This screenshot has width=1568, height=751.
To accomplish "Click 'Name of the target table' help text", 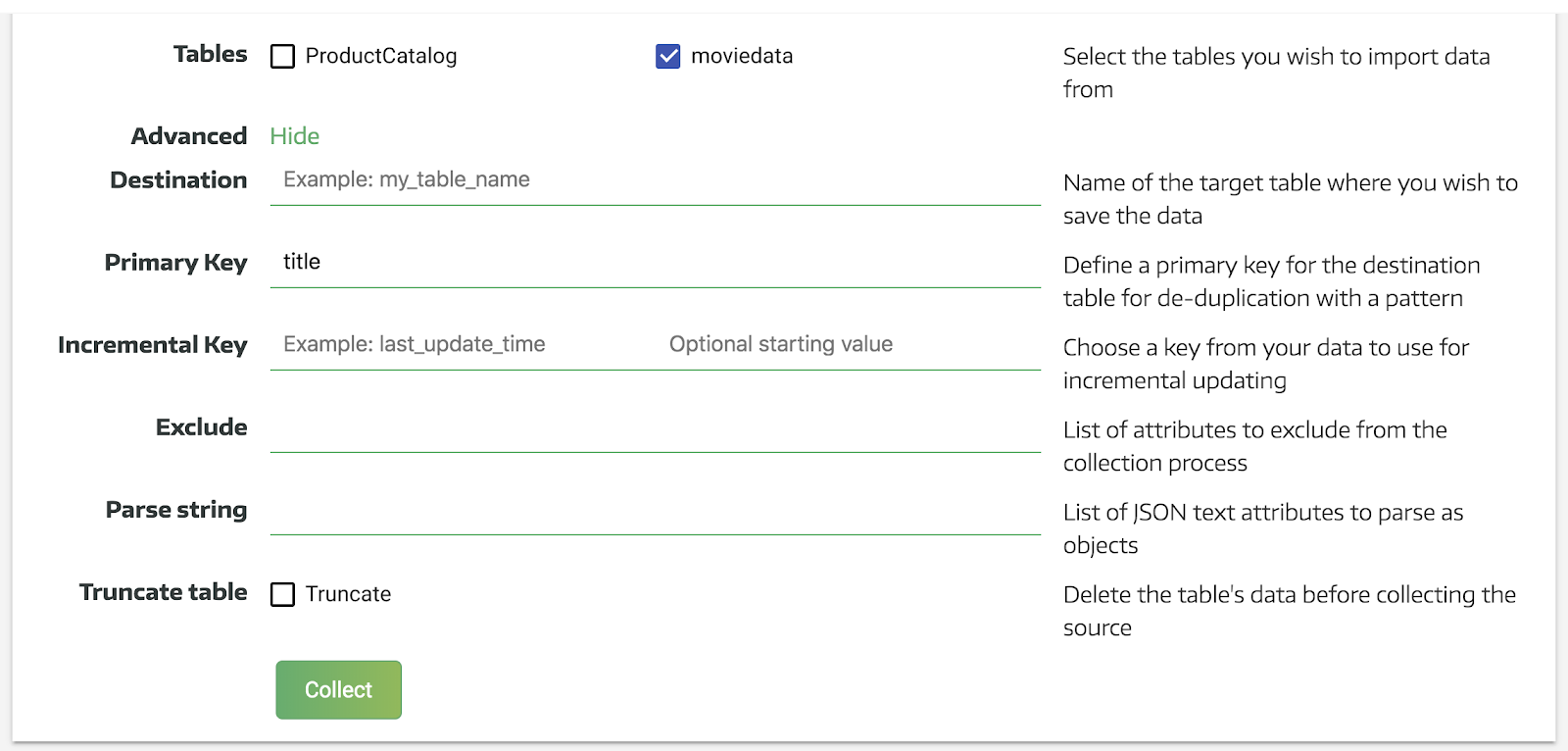I will coord(1291,199).
